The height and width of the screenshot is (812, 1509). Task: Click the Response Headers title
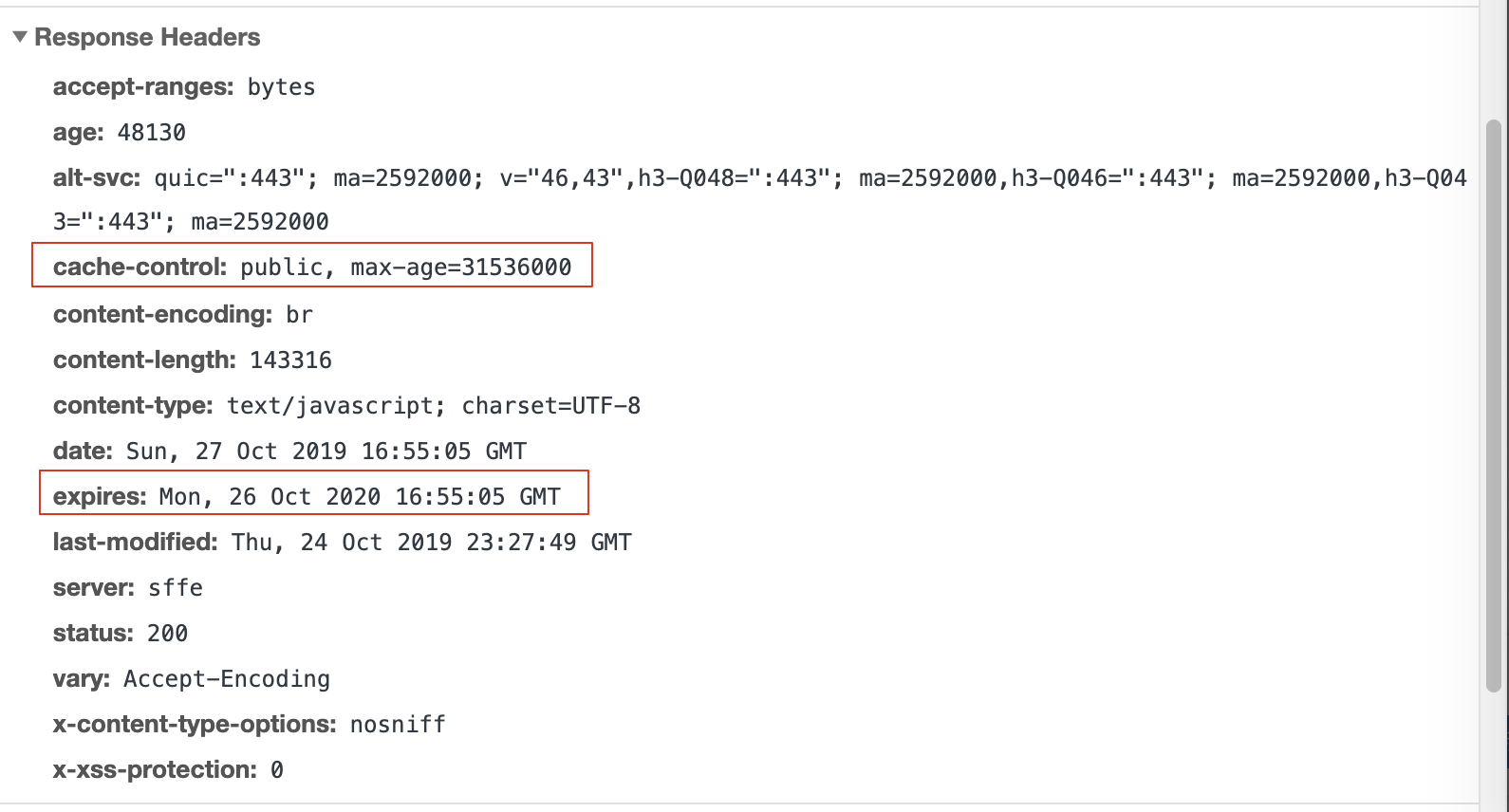pos(147,37)
